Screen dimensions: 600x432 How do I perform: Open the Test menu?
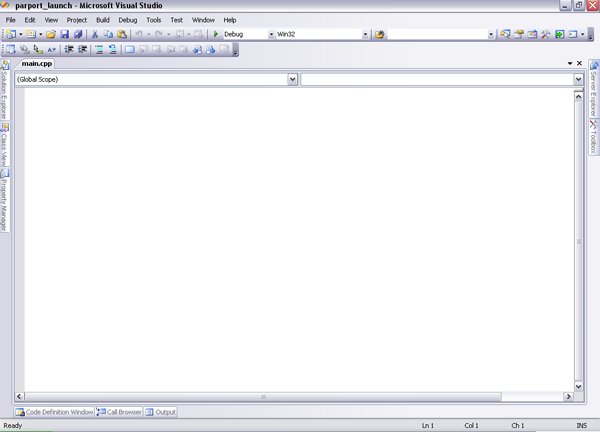pos(176,20)
